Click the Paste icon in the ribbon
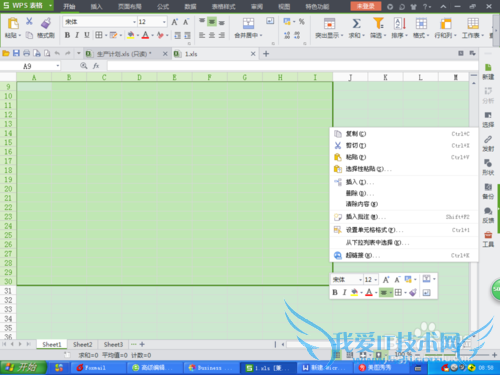 click(13, 23)
